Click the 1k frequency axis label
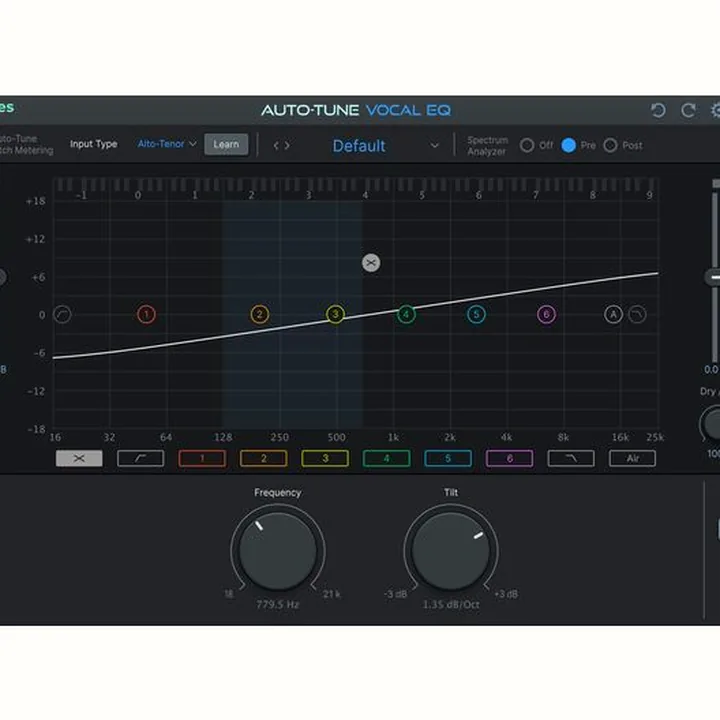The height and width of the screenshot is (720, 720). click(x=393, y=437)
